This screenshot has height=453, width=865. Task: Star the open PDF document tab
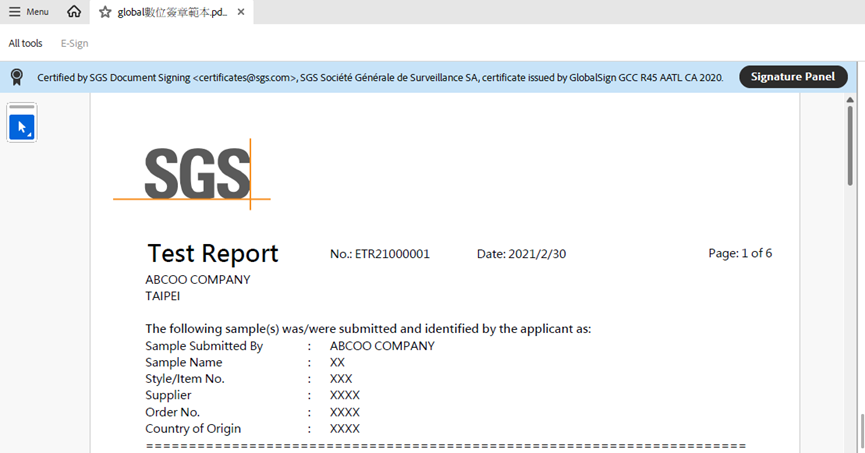click(x=105, y=12)
